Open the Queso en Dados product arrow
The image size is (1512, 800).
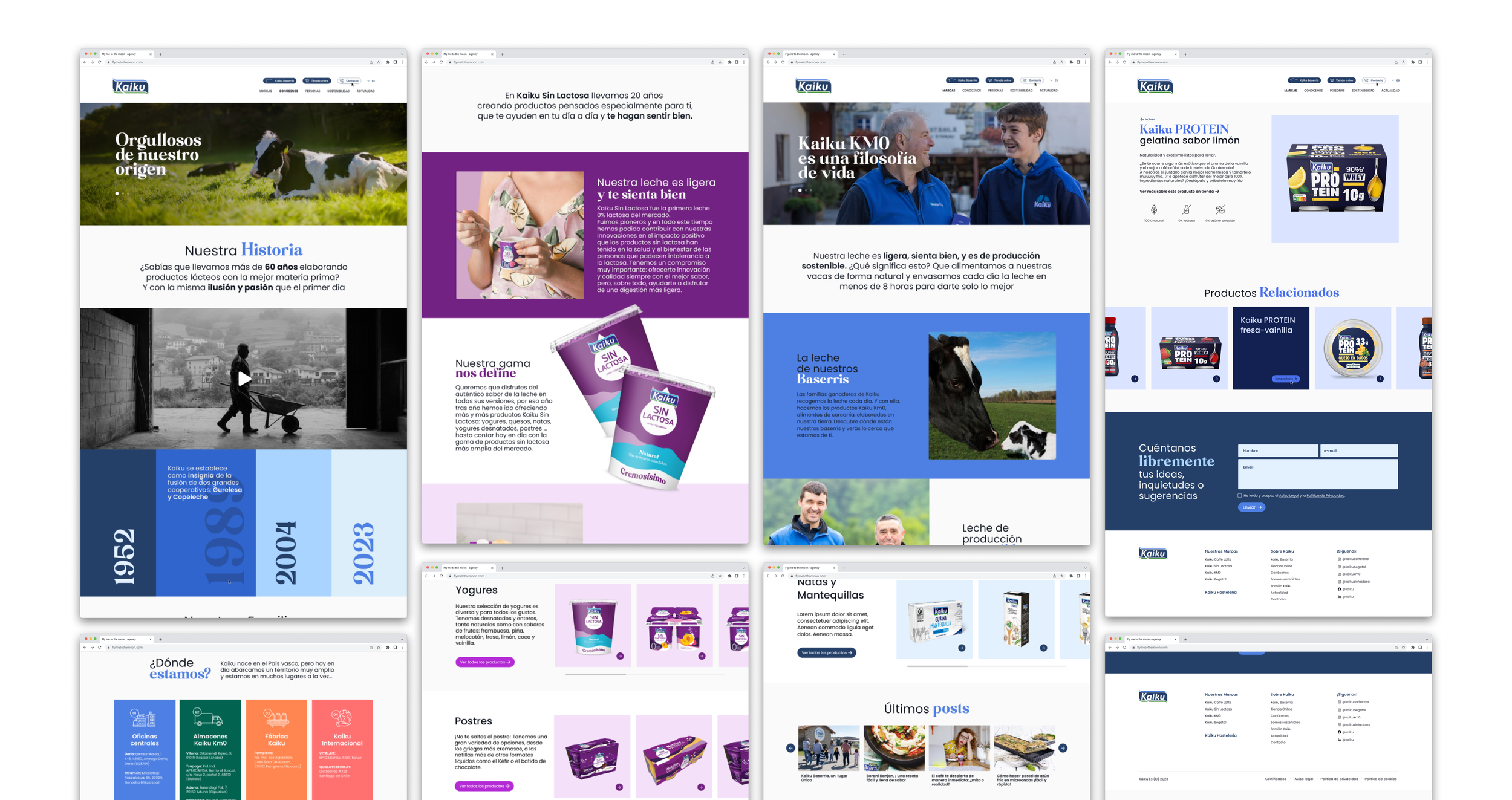[x=1380, y=379]
